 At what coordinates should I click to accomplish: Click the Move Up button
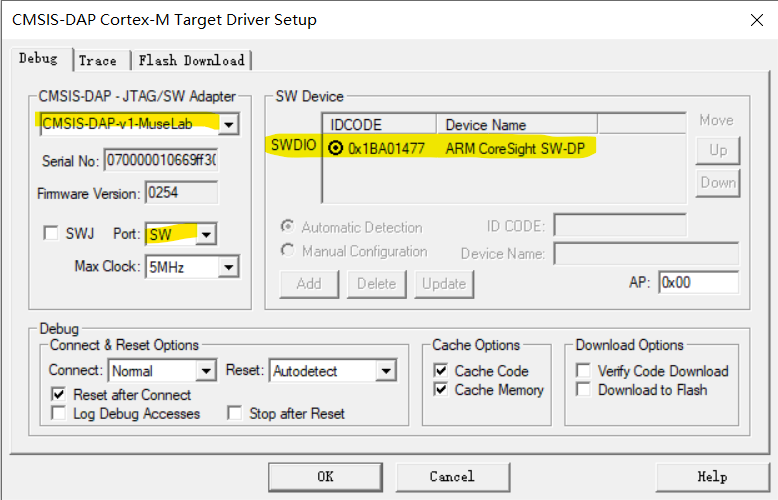tap(718, 150)
